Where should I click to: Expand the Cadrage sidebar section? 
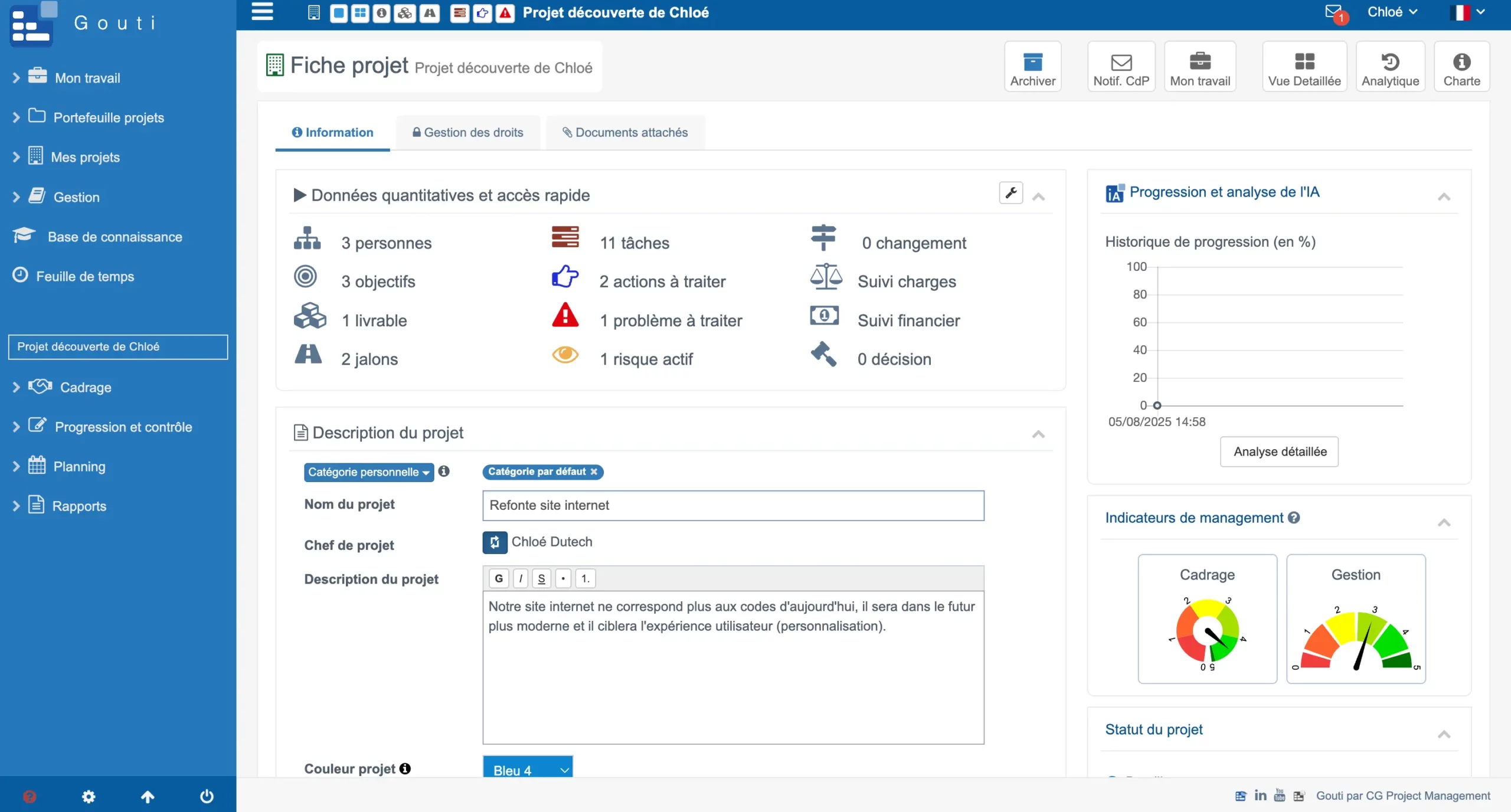[86, 387]
